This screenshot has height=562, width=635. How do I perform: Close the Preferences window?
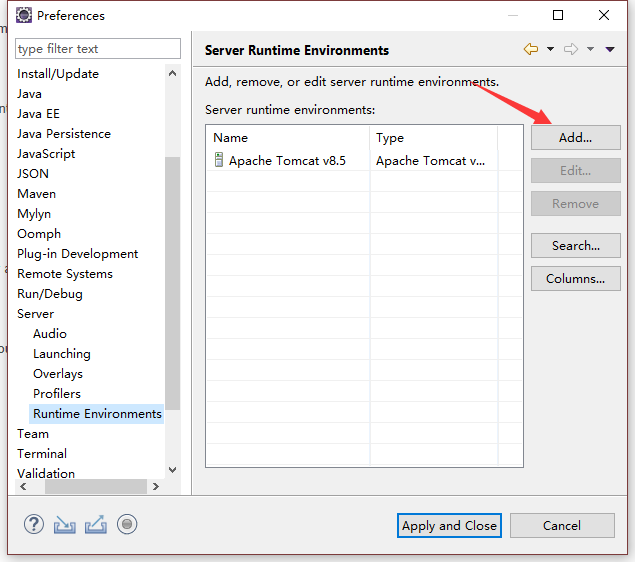click(x=604, y=15)
